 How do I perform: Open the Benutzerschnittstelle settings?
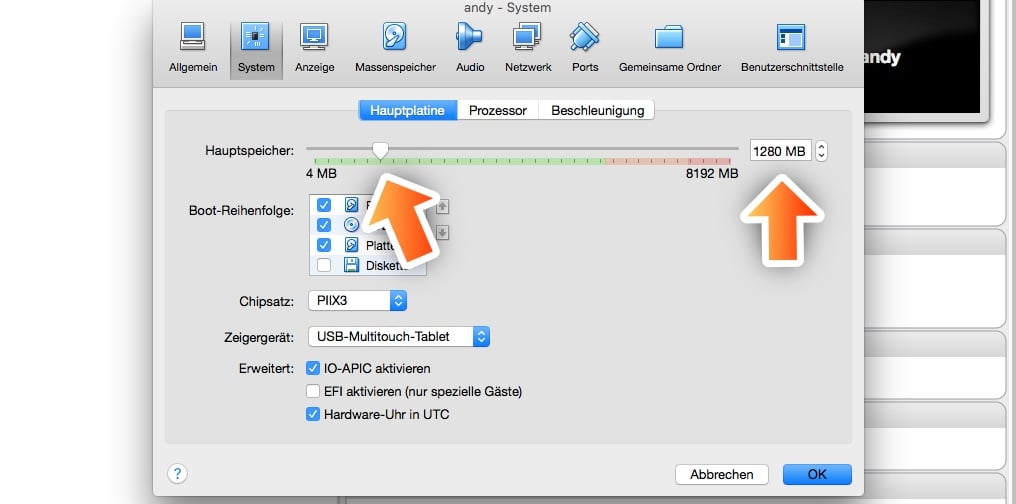pyautogui.click(x=792, y=49)
